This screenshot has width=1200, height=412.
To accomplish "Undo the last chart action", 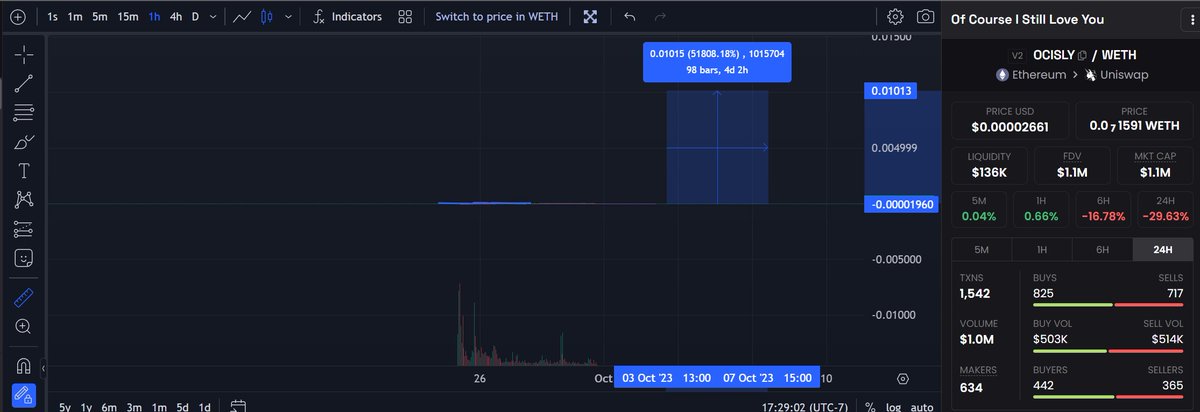I will click(x=629, y=17).
